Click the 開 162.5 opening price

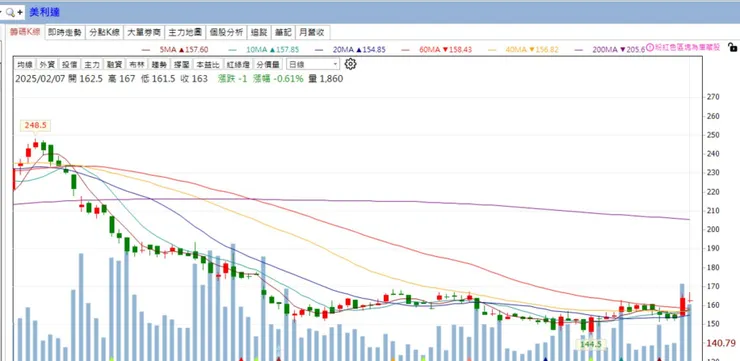[85, 79]
